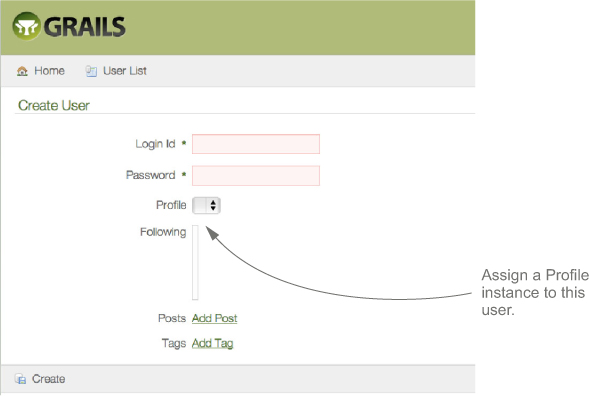Click the Following field label

pos(163,232)
